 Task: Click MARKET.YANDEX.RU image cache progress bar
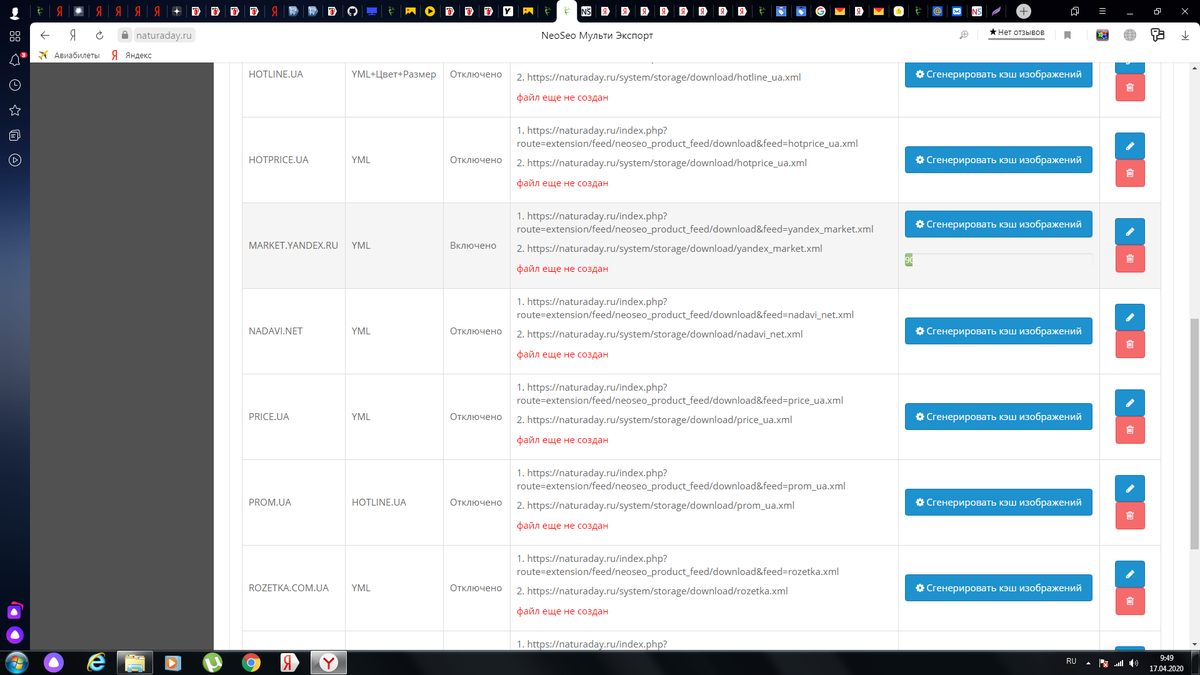pos(998,260)
